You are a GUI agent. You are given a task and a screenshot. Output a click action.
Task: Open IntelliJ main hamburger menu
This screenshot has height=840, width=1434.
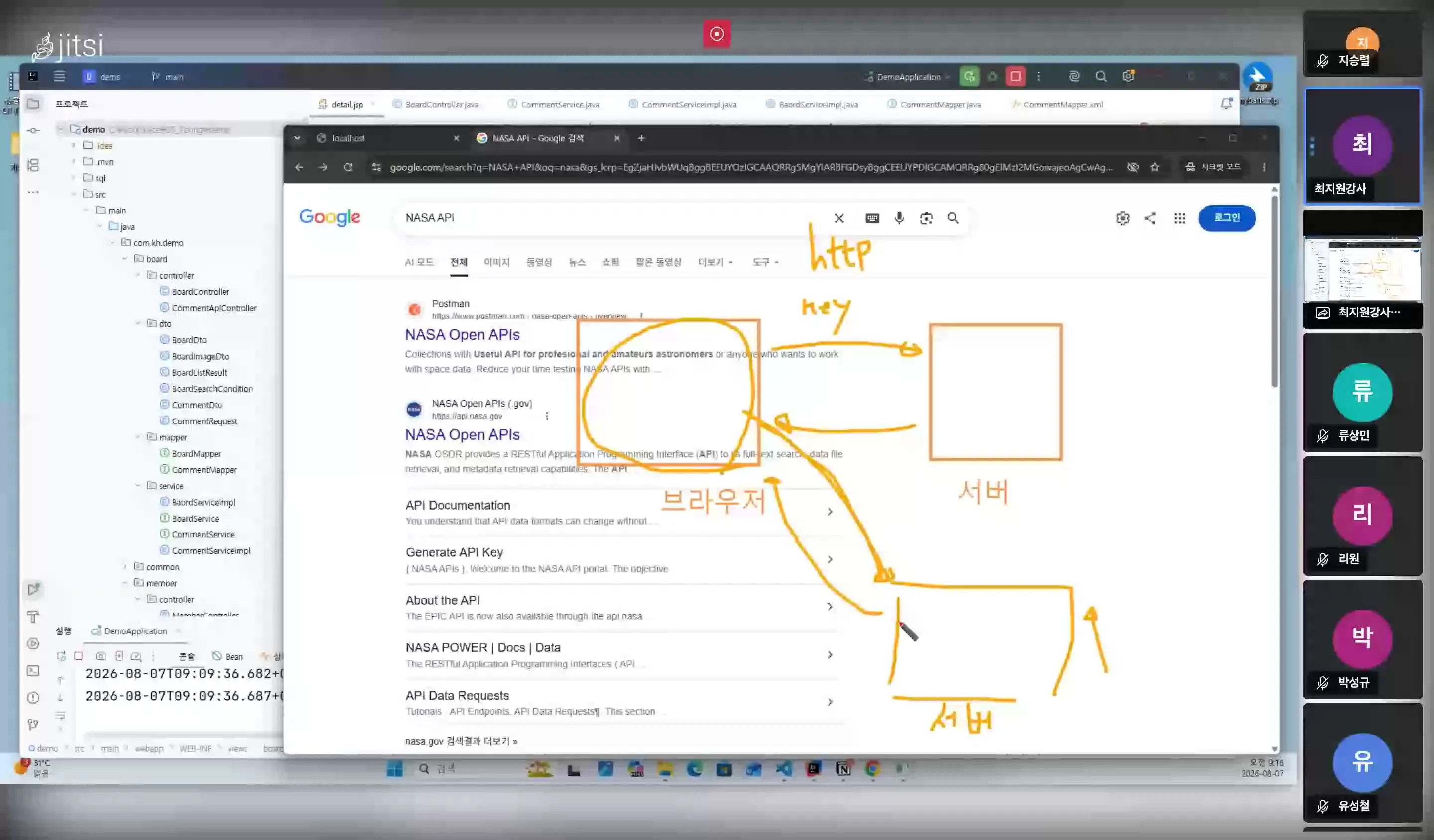point(59,76)
